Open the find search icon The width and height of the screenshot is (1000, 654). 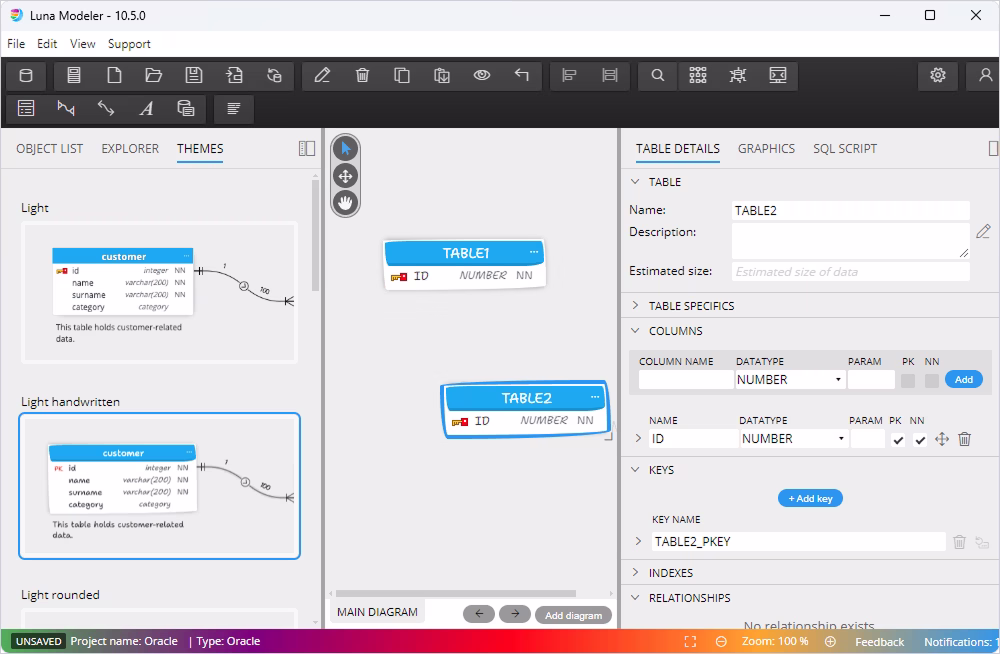pos(658,75)
